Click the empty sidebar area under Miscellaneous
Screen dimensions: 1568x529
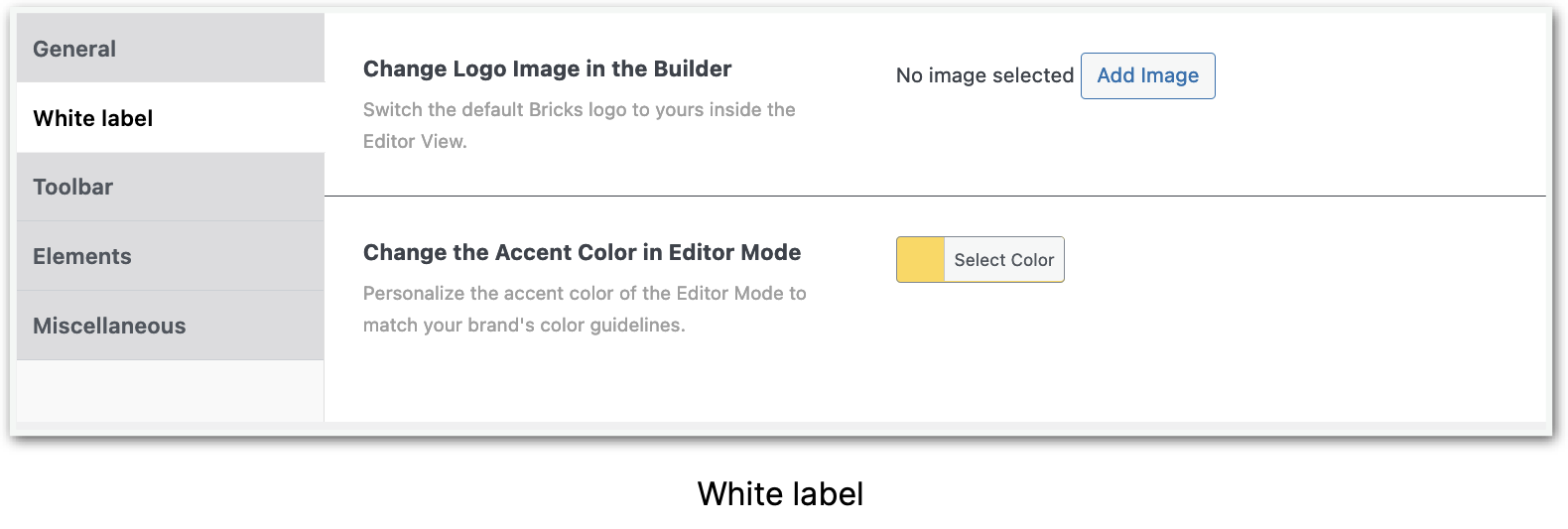[171, 390]
